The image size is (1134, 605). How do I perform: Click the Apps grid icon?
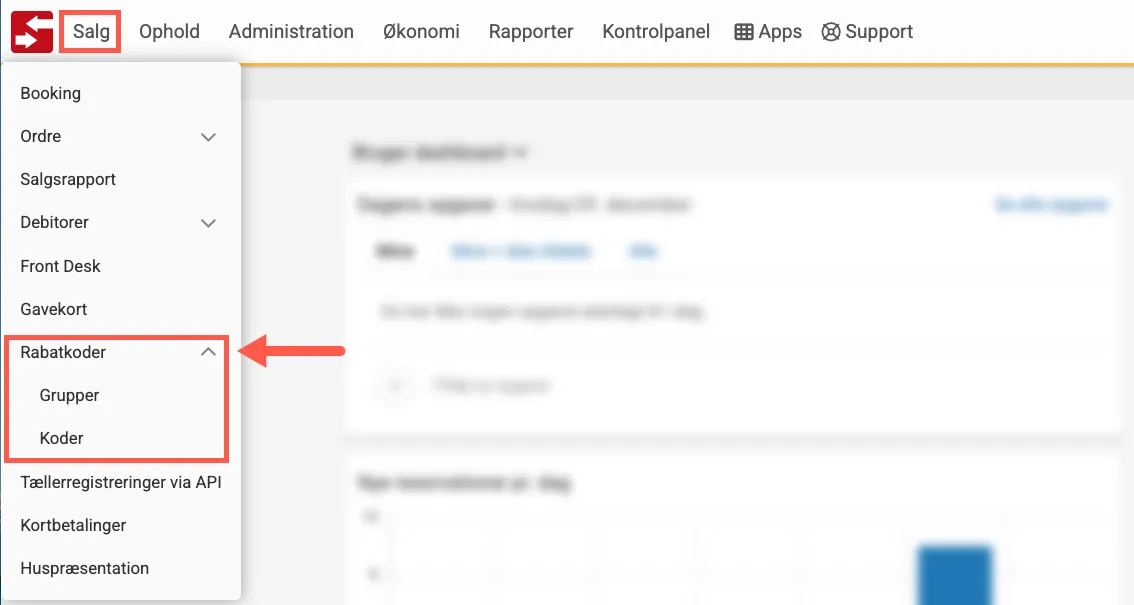click(744, 32)
